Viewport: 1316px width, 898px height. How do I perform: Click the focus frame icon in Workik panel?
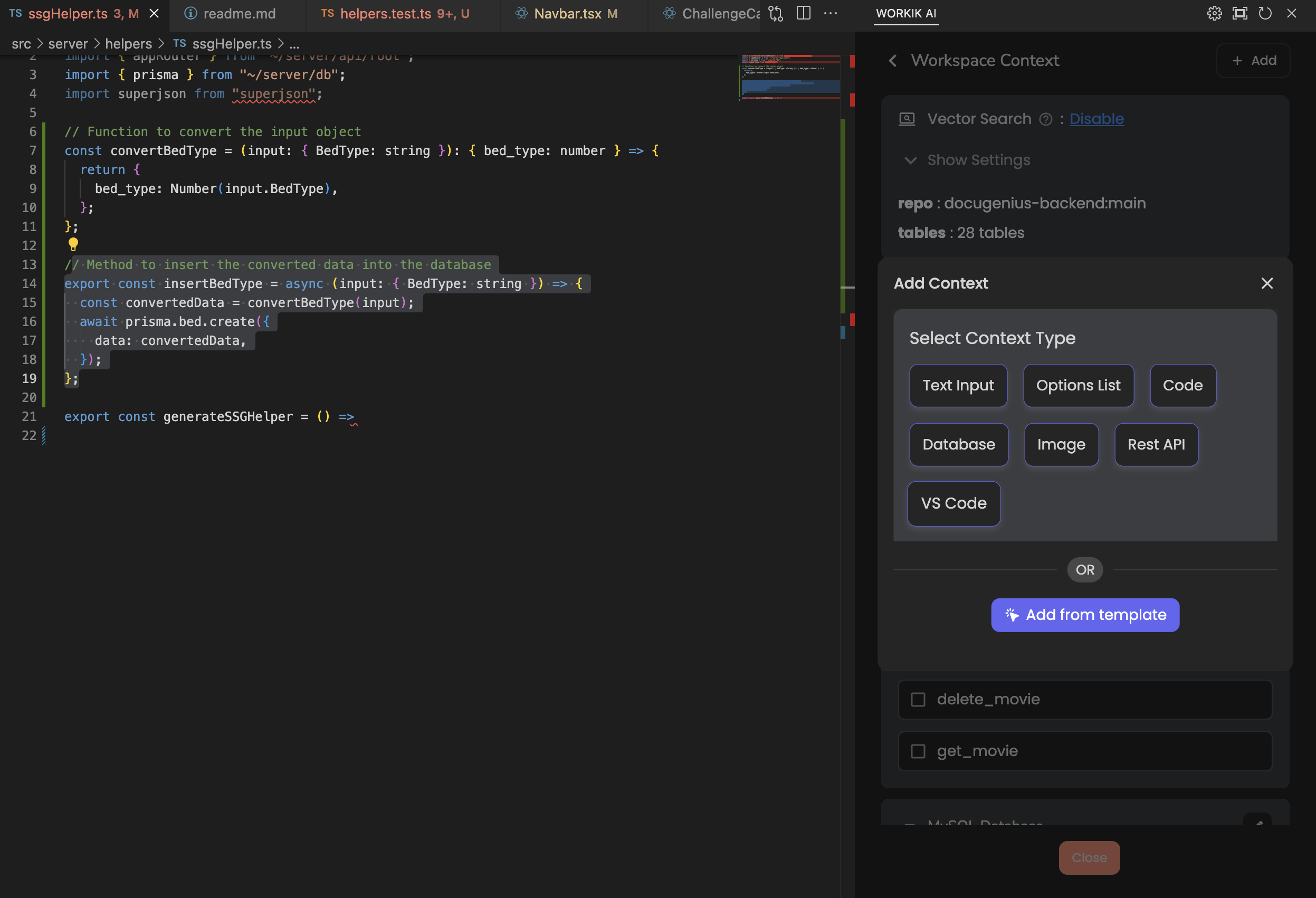pos(1239,14)
